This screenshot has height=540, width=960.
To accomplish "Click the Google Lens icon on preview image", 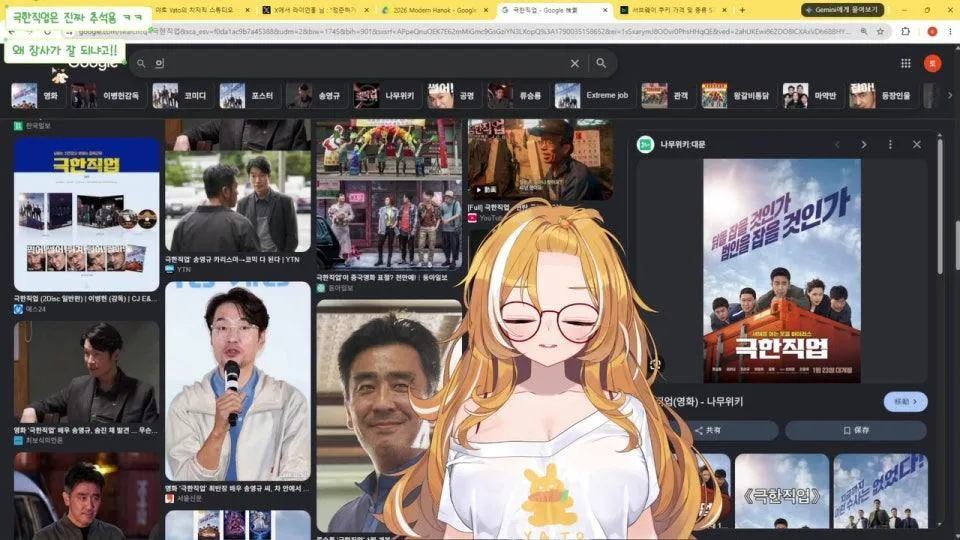I will [x=655, y=364].
